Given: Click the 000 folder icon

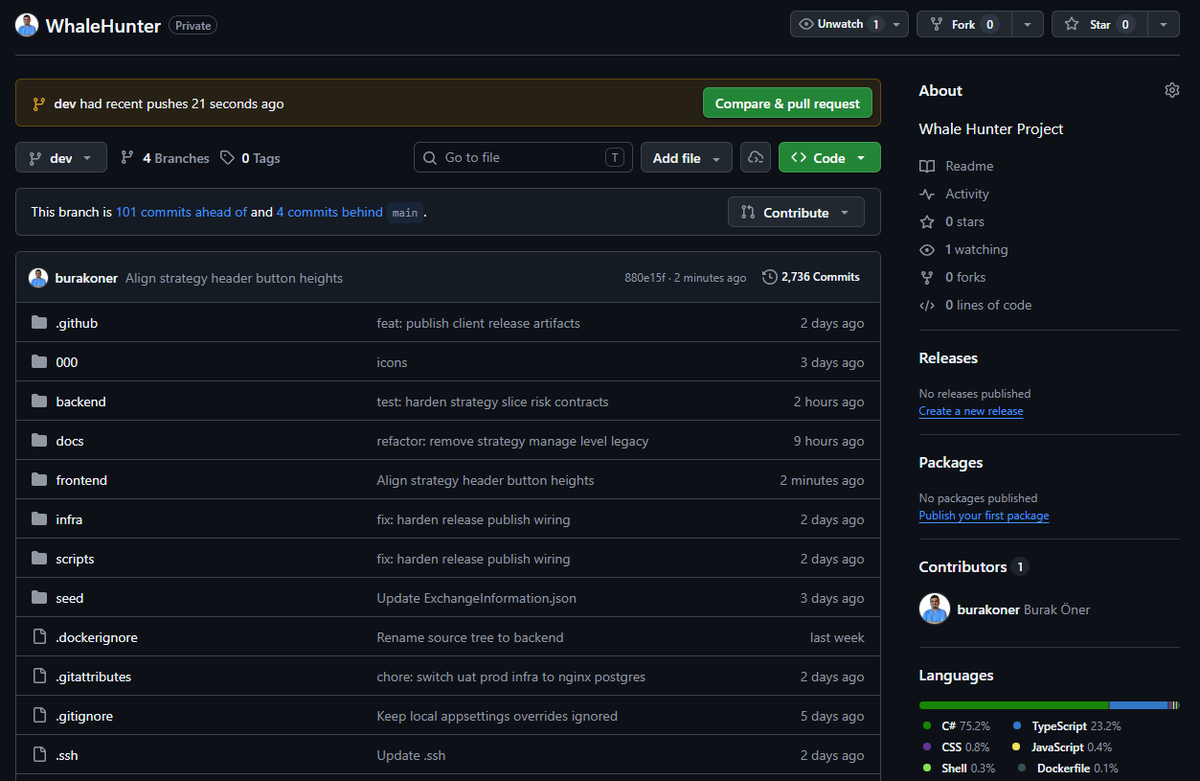Looking at the screenshot, I should (39, 362).
